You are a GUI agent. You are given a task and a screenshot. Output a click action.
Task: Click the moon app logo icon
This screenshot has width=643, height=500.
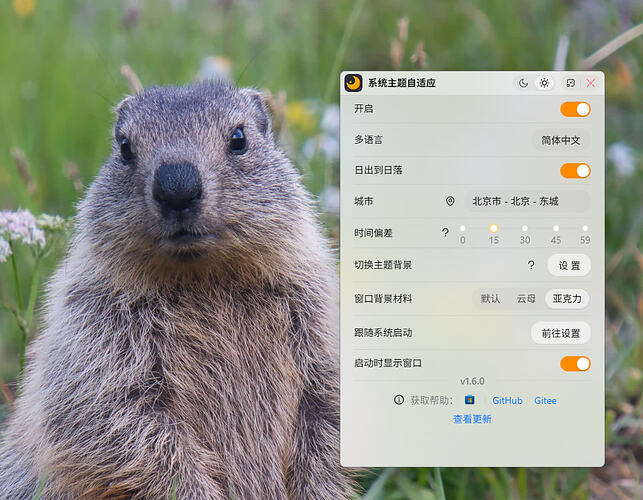(x=353, y=83)
